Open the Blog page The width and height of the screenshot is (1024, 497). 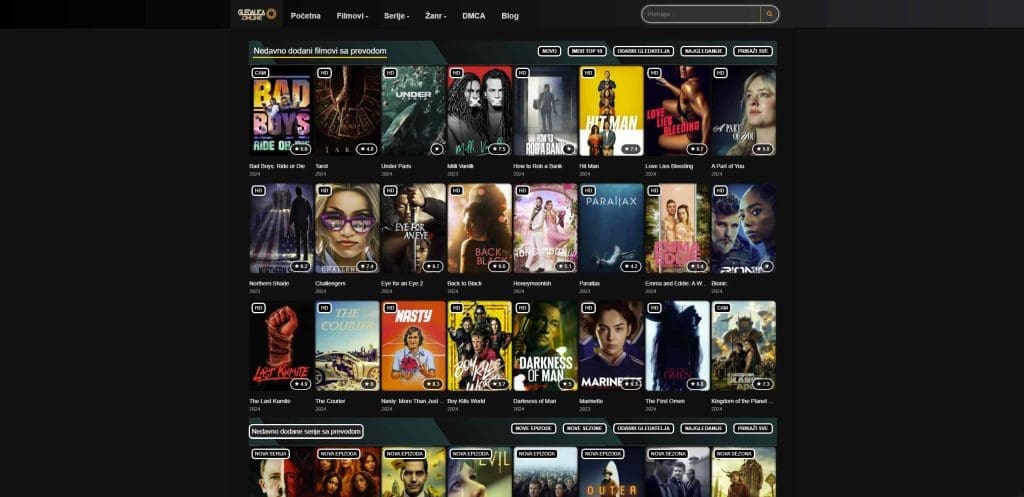click(x=510, y=16)
